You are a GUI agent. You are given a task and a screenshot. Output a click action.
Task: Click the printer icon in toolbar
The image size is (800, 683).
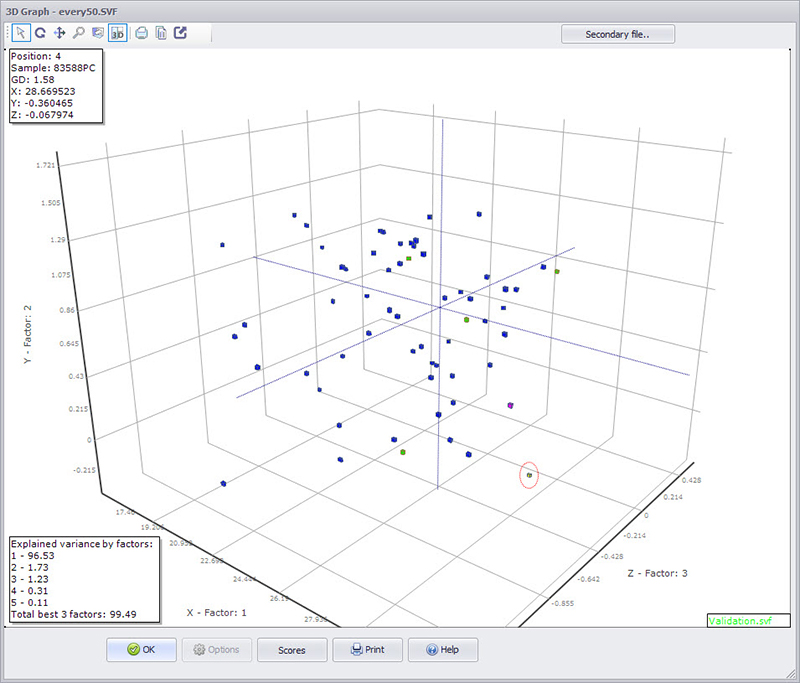pos(142,33)
